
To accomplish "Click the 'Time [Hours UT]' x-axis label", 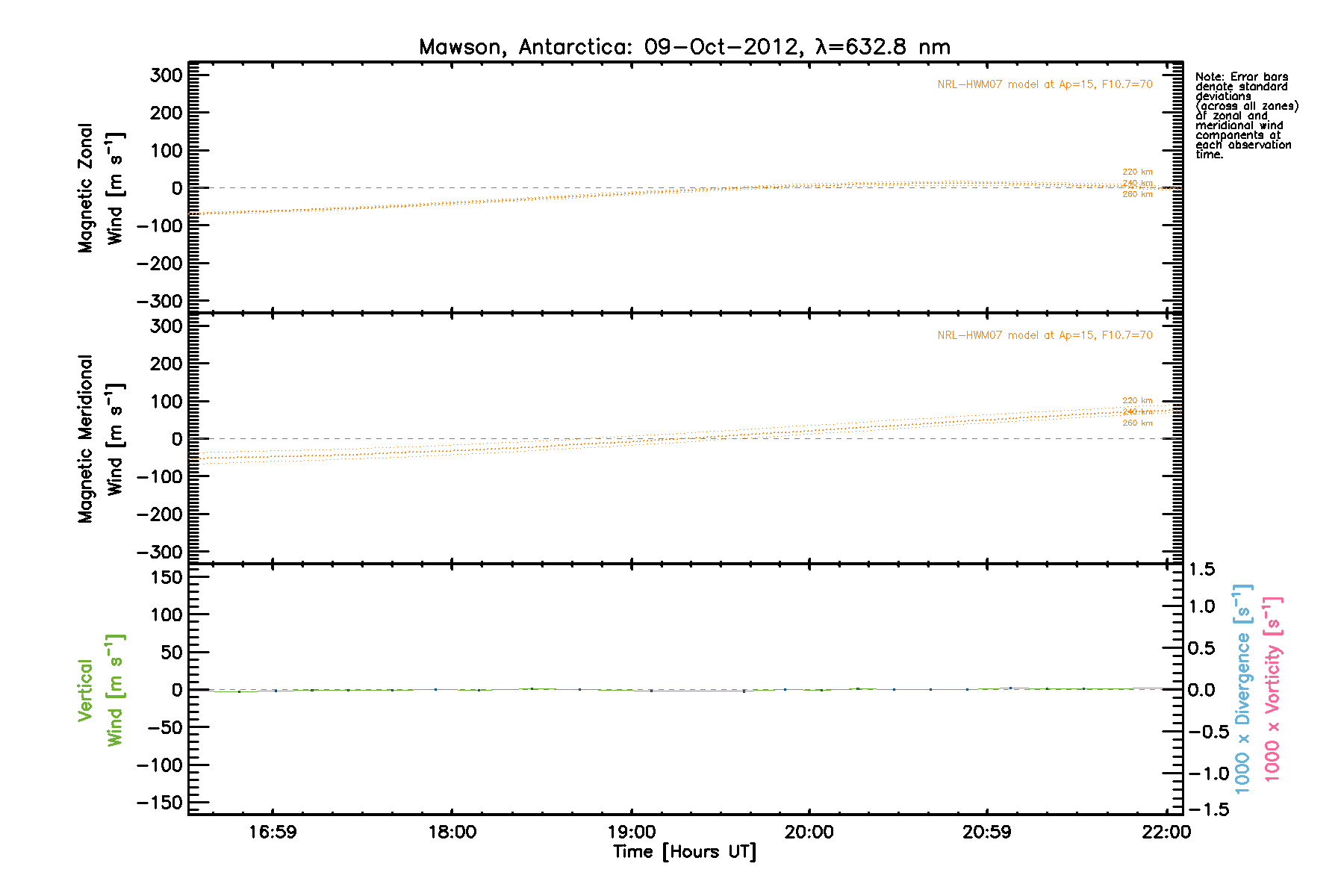I will click(685, 852).
